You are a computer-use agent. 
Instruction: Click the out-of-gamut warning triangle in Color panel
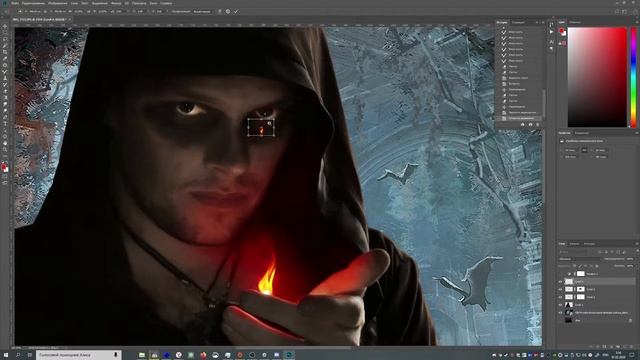(x=560, y=43)
